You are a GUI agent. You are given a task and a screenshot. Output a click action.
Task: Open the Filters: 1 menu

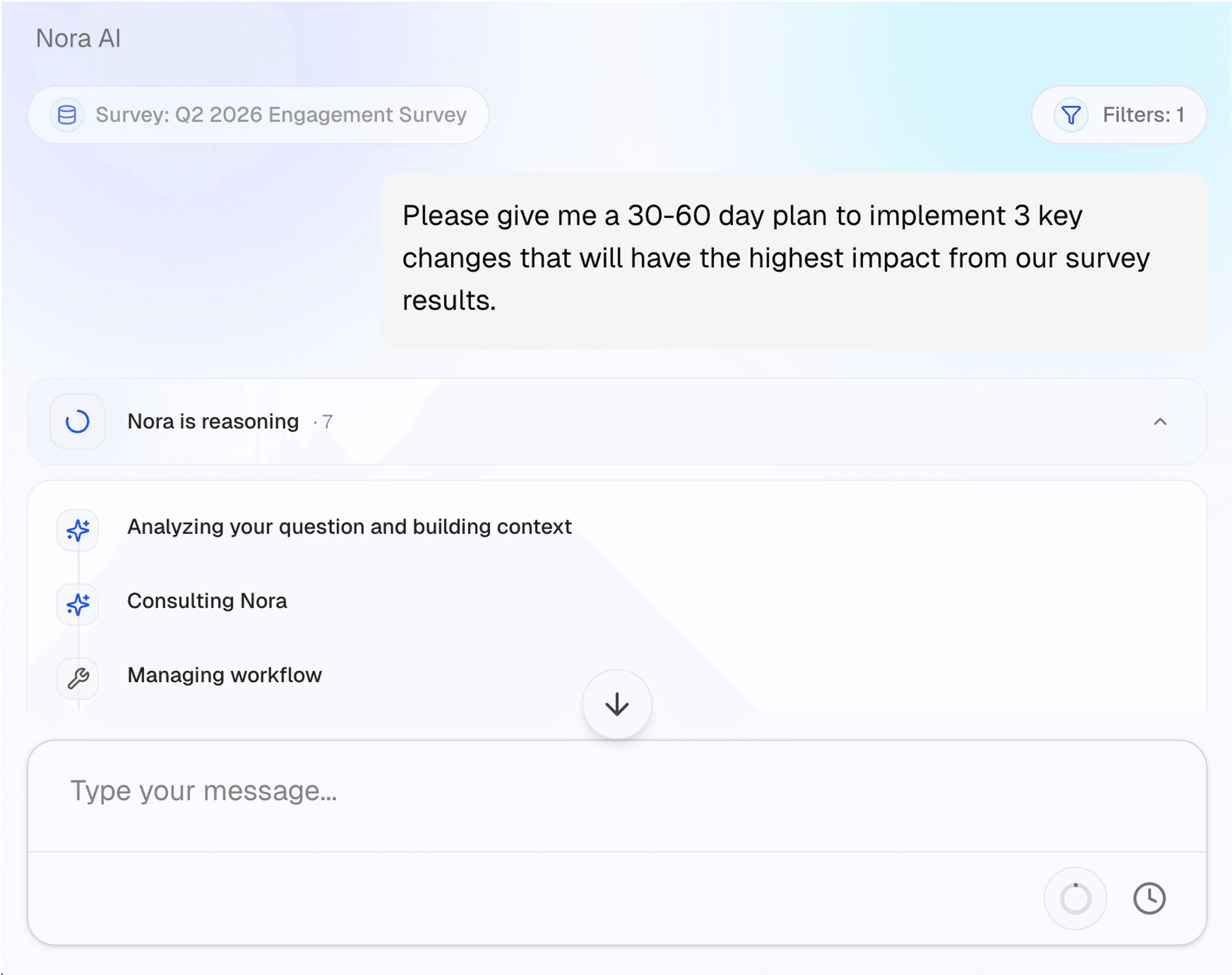tap(1143, 115)
